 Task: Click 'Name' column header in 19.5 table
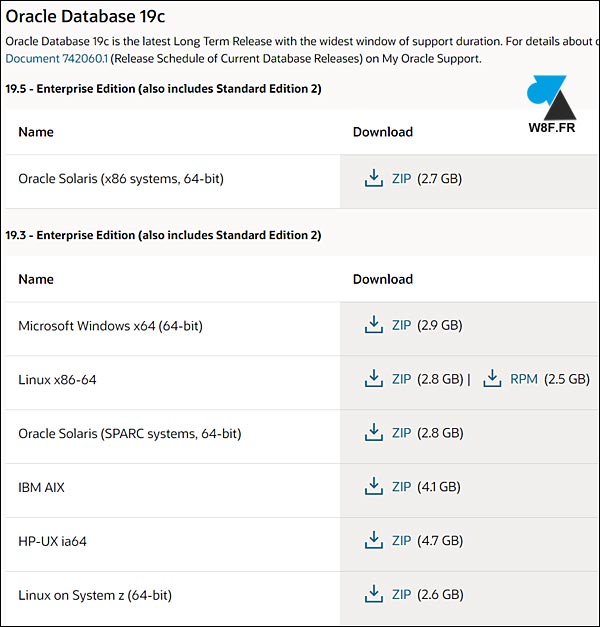pyautogui.click(x=36, y=132)
